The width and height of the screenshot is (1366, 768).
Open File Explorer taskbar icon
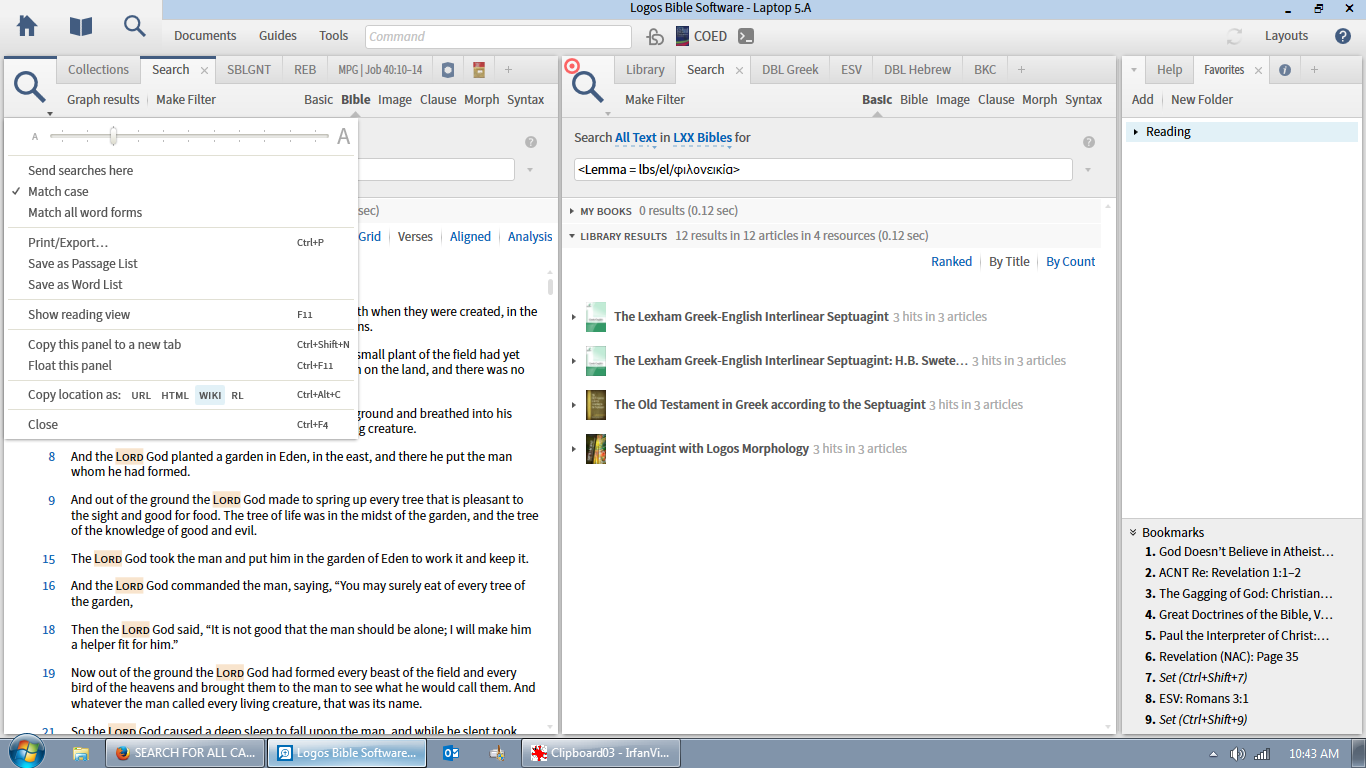(x=81, y=753)
